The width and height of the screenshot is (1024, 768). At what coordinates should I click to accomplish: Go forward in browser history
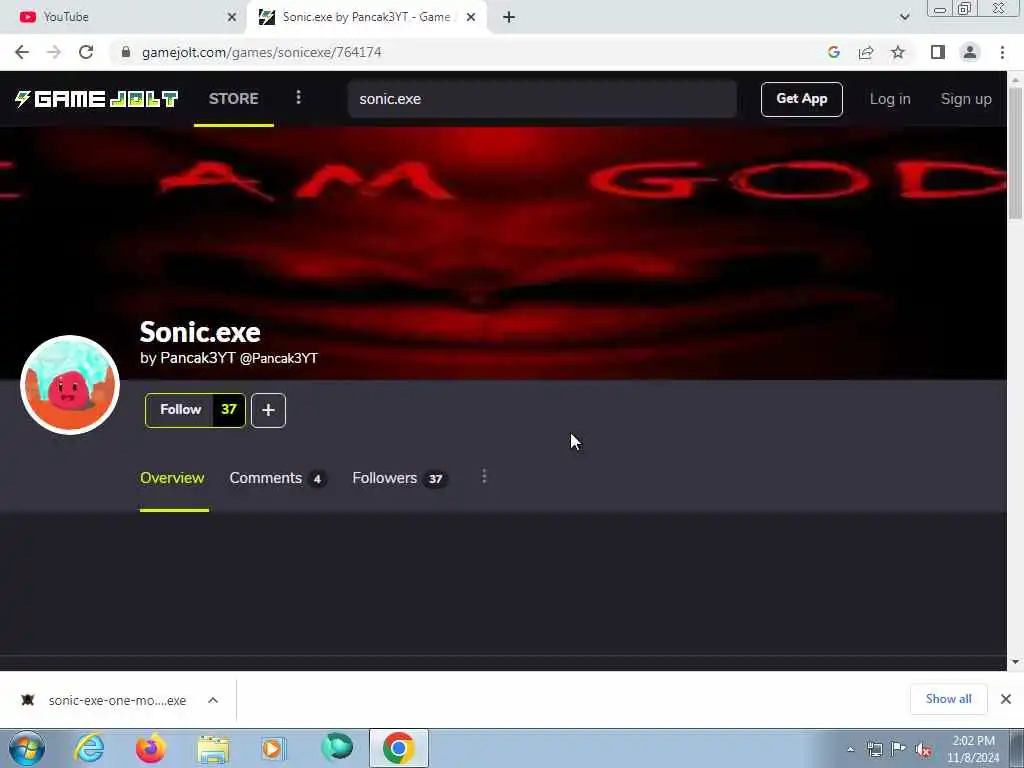point(54,52)
